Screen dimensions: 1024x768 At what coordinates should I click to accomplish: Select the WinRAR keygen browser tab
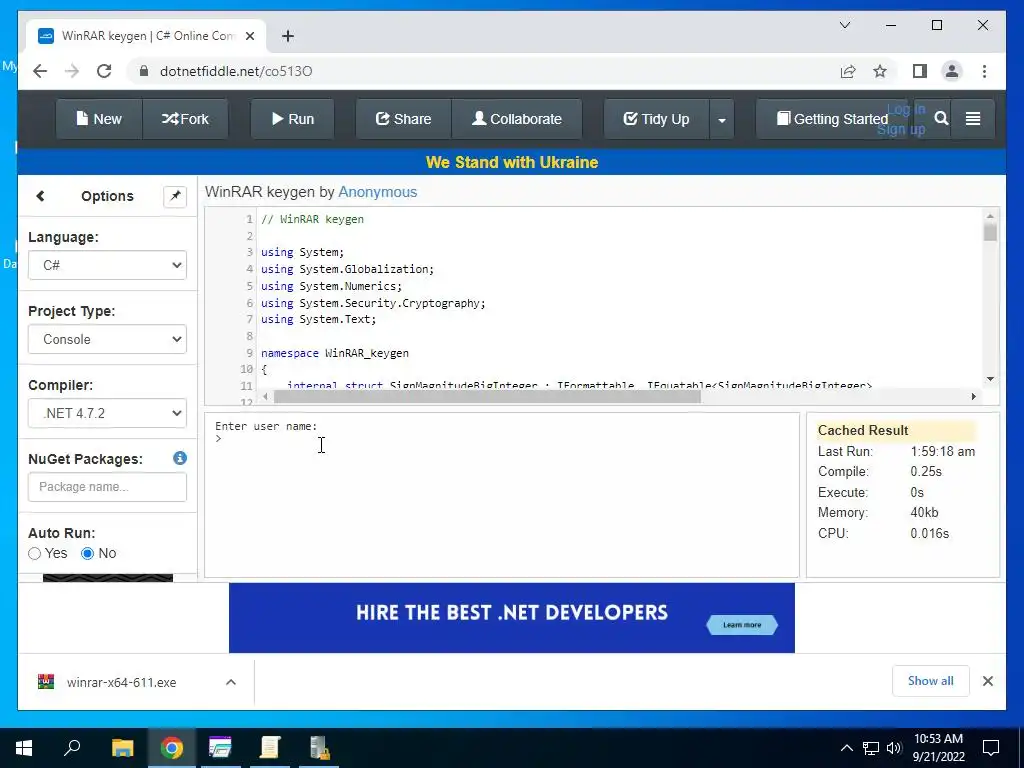pos(146,36)
